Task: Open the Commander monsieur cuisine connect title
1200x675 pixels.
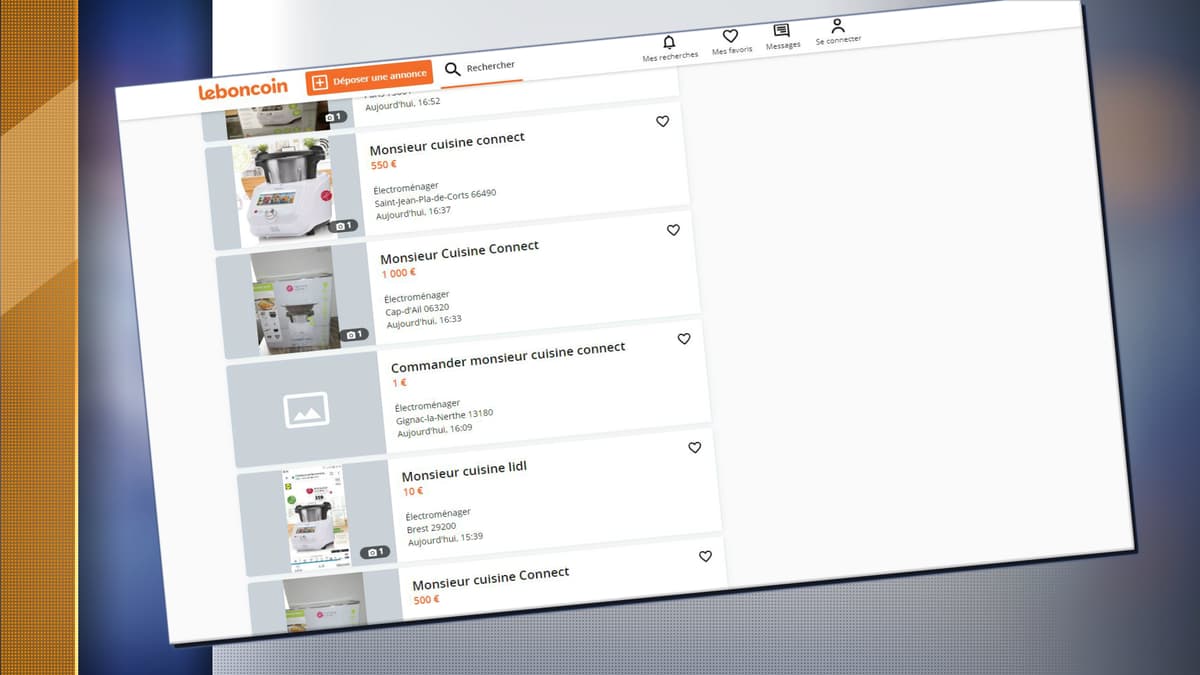Action: pos(508,357)
